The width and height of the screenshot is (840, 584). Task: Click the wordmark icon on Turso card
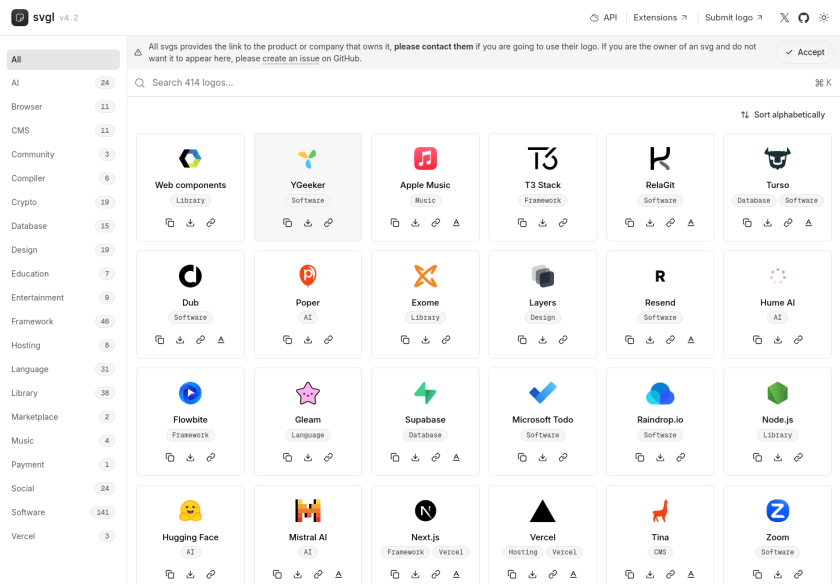[808, 223]
